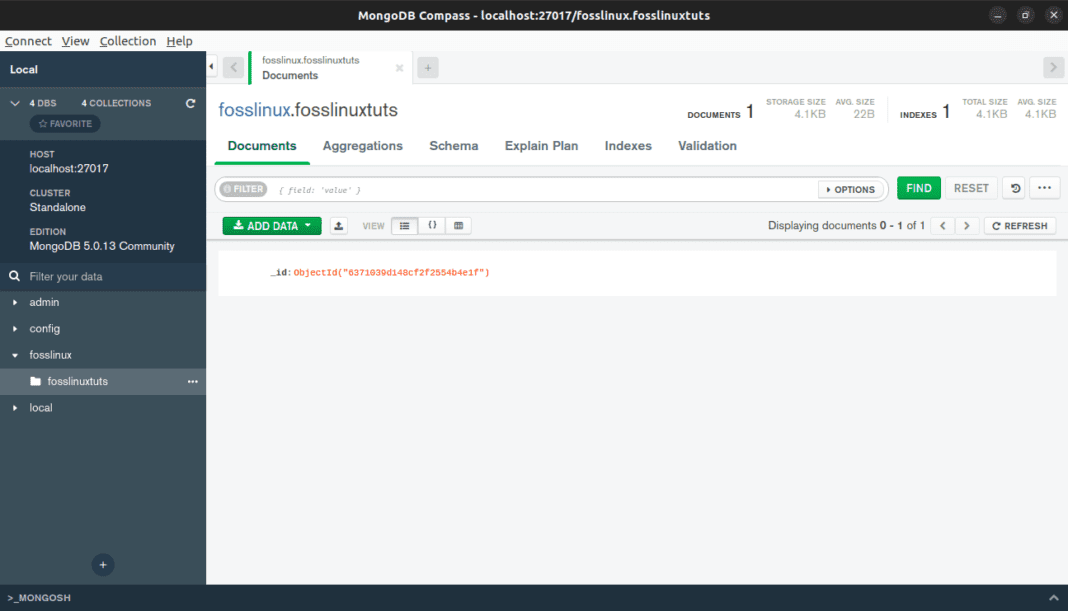1068x611 pixels.
Task: Switch to the table view icon
Action: [458, 225]
